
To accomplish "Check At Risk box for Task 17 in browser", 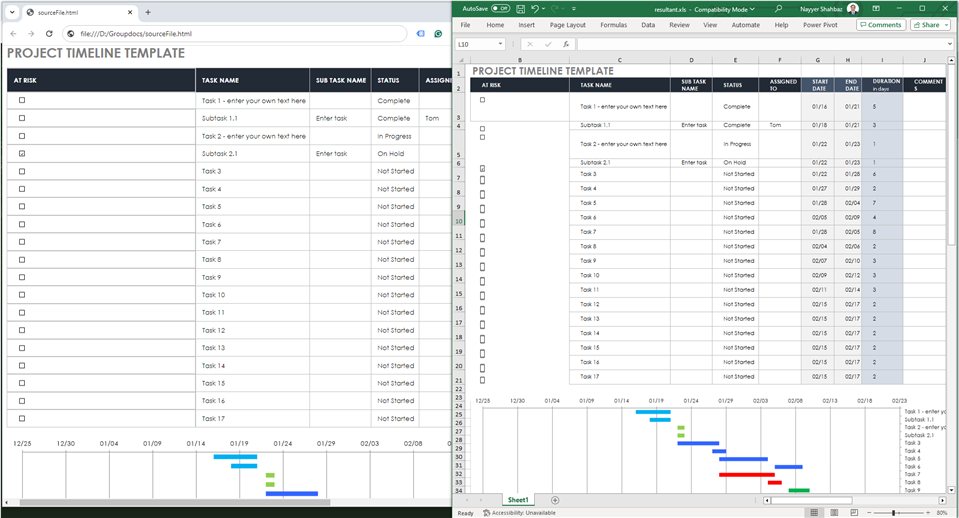I will point(22,418).
